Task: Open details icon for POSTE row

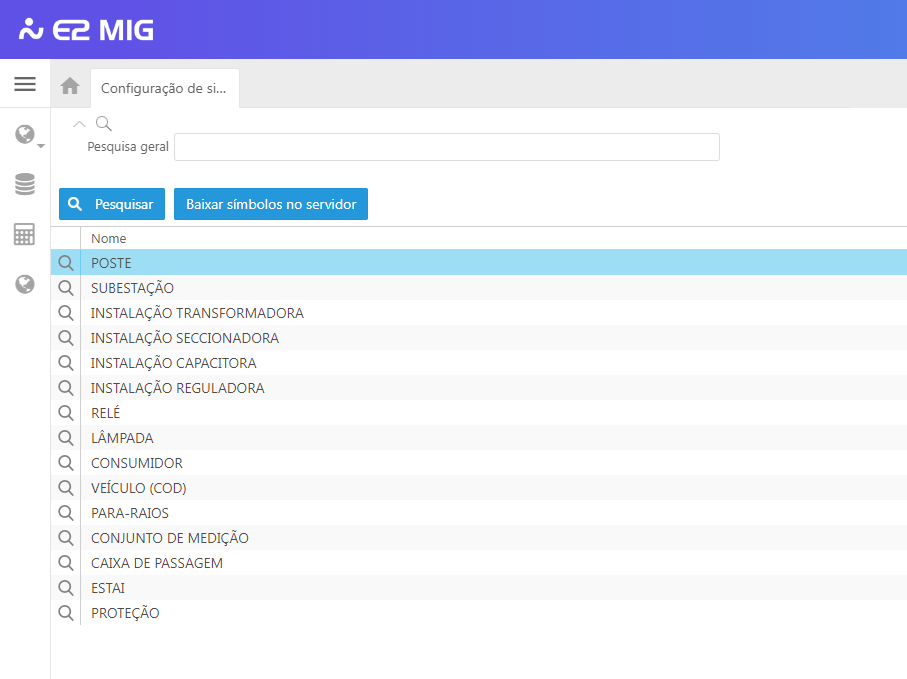Action: click(66, 263)
